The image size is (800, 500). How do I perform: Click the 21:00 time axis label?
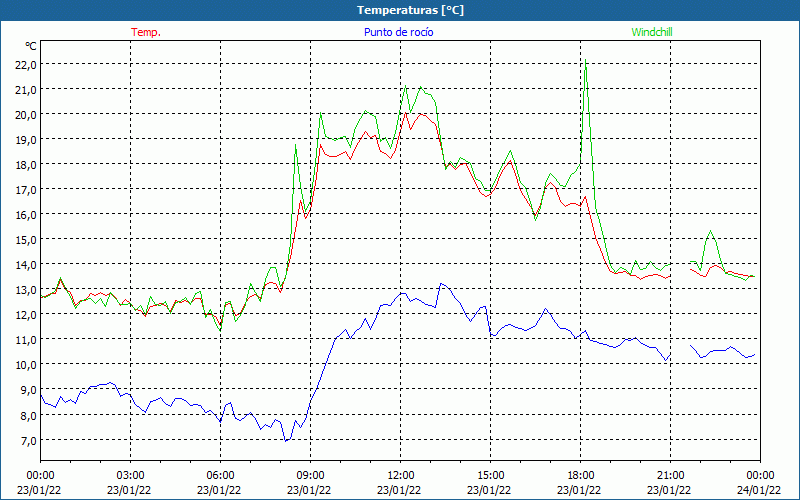tap(670, 475)
